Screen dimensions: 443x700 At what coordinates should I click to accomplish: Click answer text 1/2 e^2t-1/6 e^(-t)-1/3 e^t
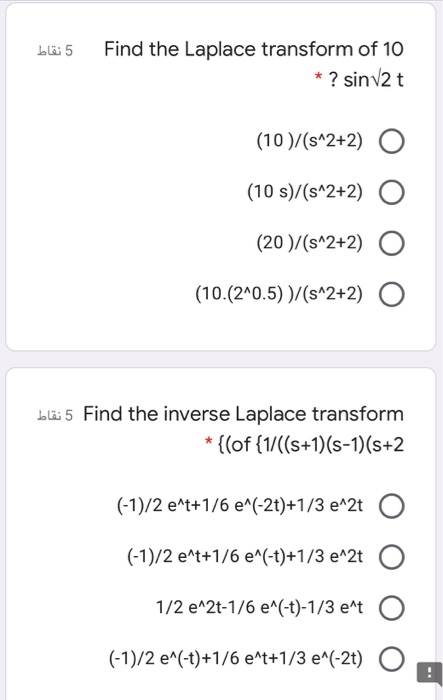259,607
